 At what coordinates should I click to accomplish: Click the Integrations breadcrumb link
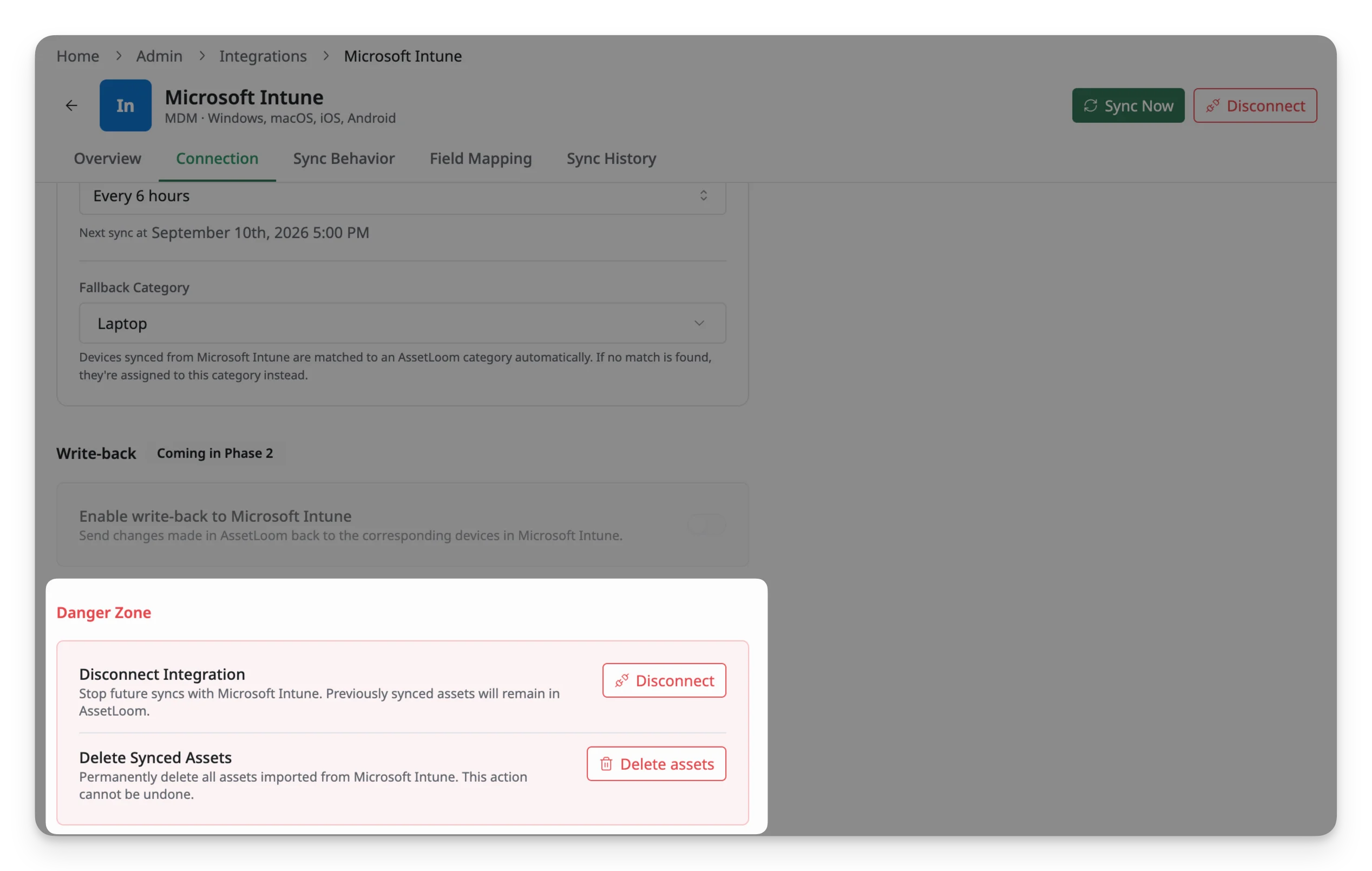(262, 56)
